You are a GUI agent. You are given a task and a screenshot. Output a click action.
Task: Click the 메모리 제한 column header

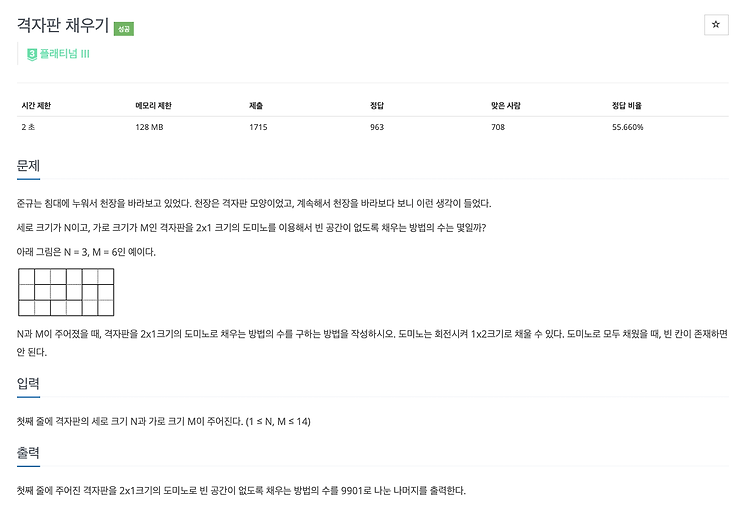153,106
